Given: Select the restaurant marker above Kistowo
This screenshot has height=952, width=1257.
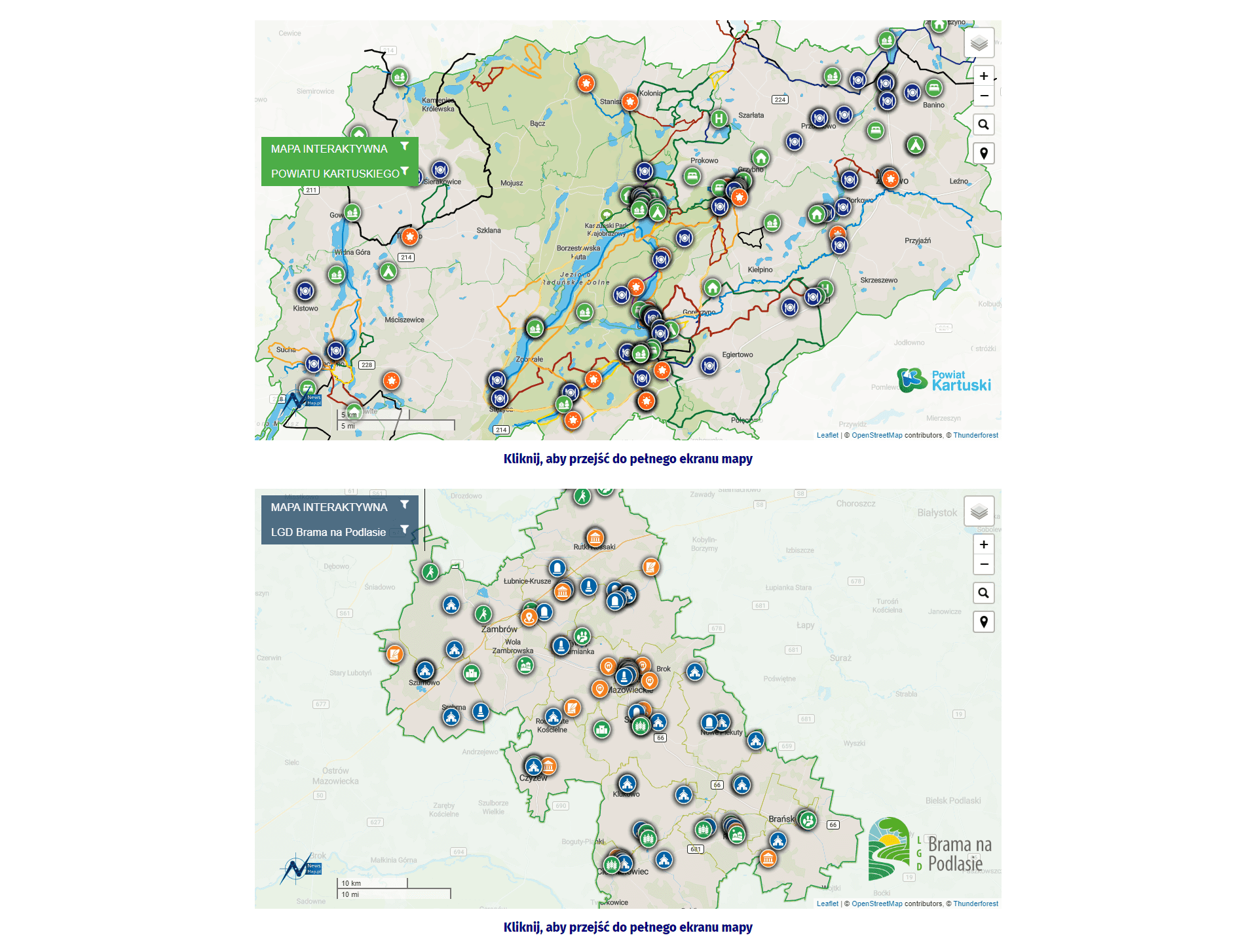Looking at the screenshot, I should [305, 290].
